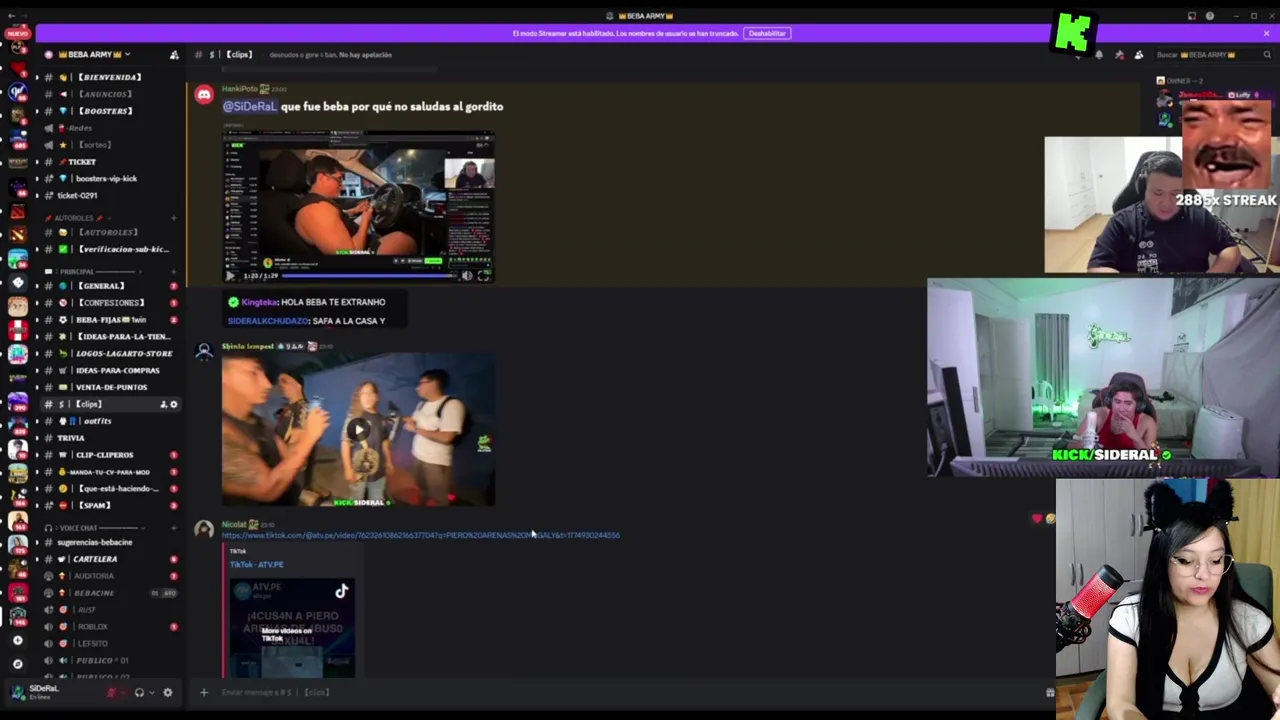
Task: Open the ATV.PE TikTok embed thumbnail
Action: coord(291,628)
